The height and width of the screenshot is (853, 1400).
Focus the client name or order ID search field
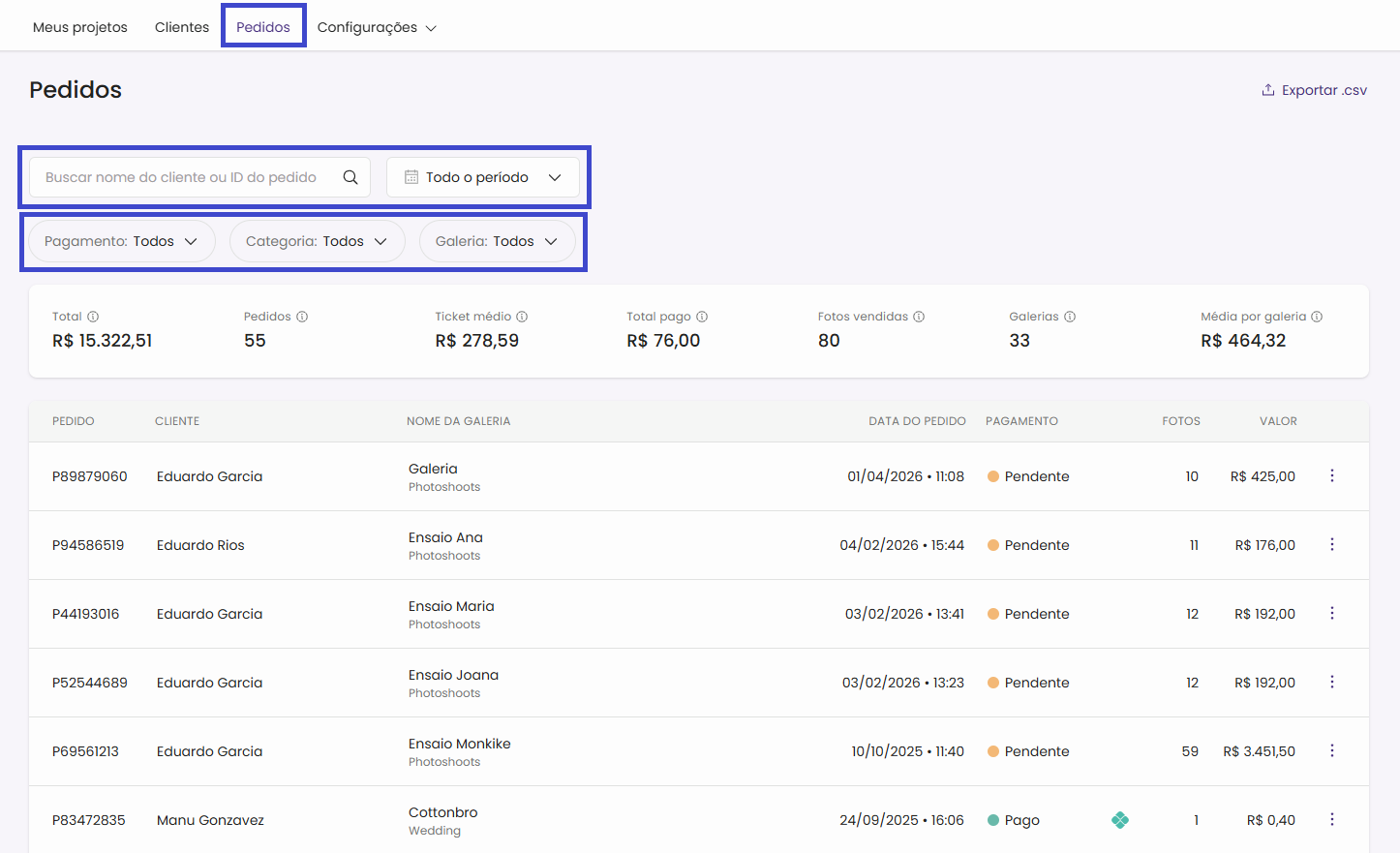click(184, 177)
